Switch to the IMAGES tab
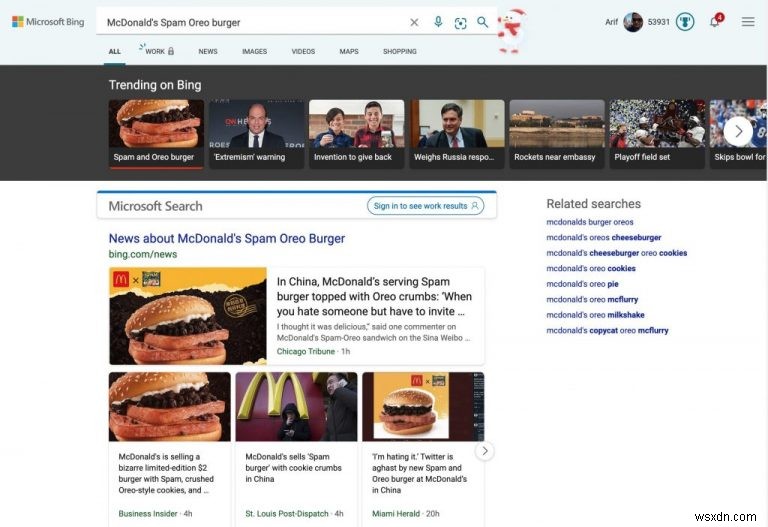The height and width of the screenshot is (527, 768). [255, 51]
